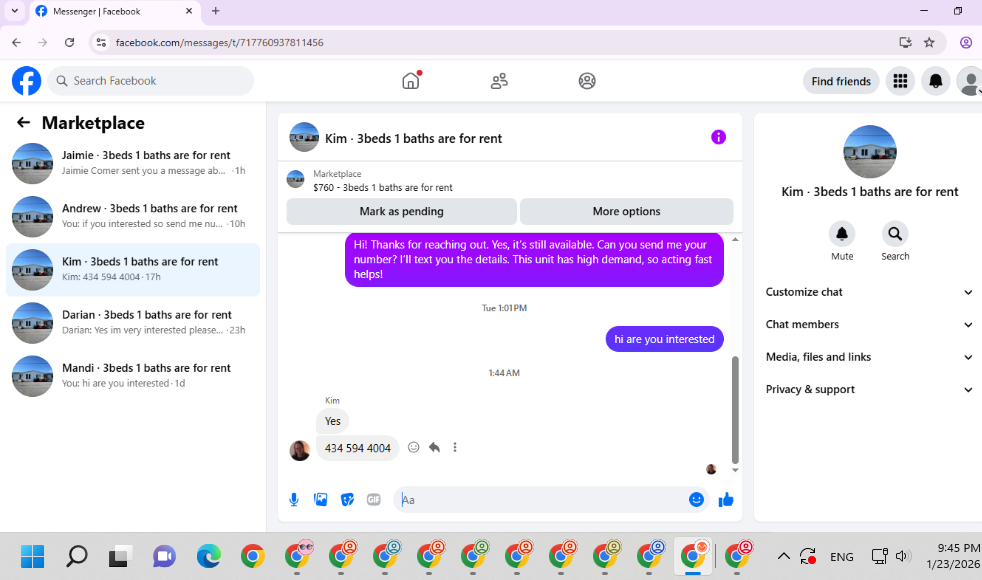This screenshot has height=580, width=982.
Task: React to the 434 594 4004 message
Action: click(x=413, y=447)
